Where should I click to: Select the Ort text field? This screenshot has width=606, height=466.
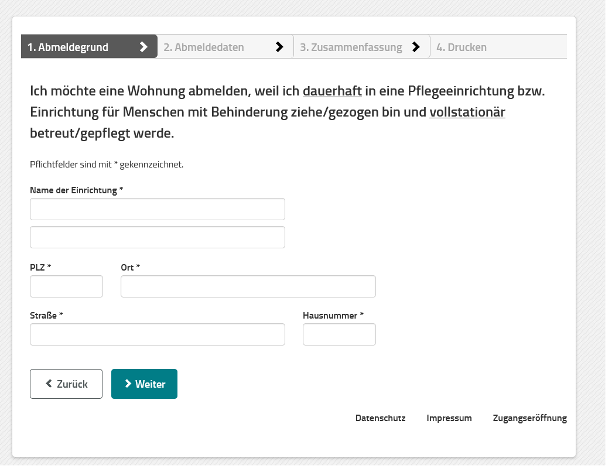click(x=248, y=287)
